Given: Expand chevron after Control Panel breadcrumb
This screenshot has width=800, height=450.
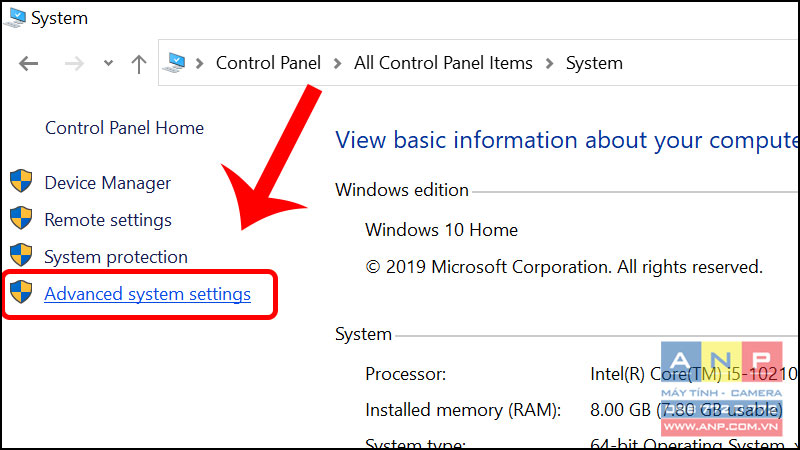Looking at the screenshot, I should point(337,63).
